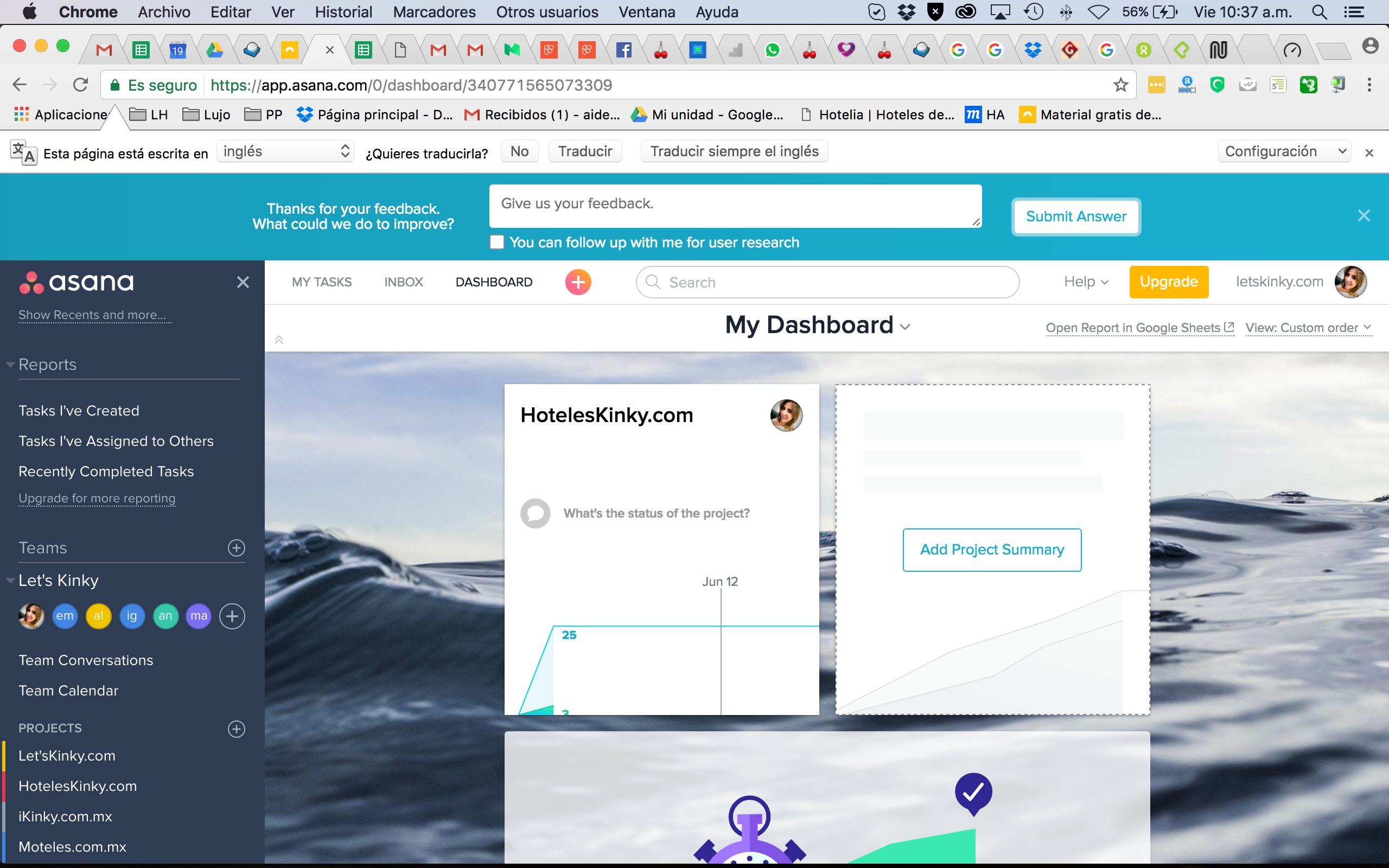Image resolution: width=1389 pixels, height=868 pixels.
Task: Close the Chrome translate bar
Action: point(1369,152)
